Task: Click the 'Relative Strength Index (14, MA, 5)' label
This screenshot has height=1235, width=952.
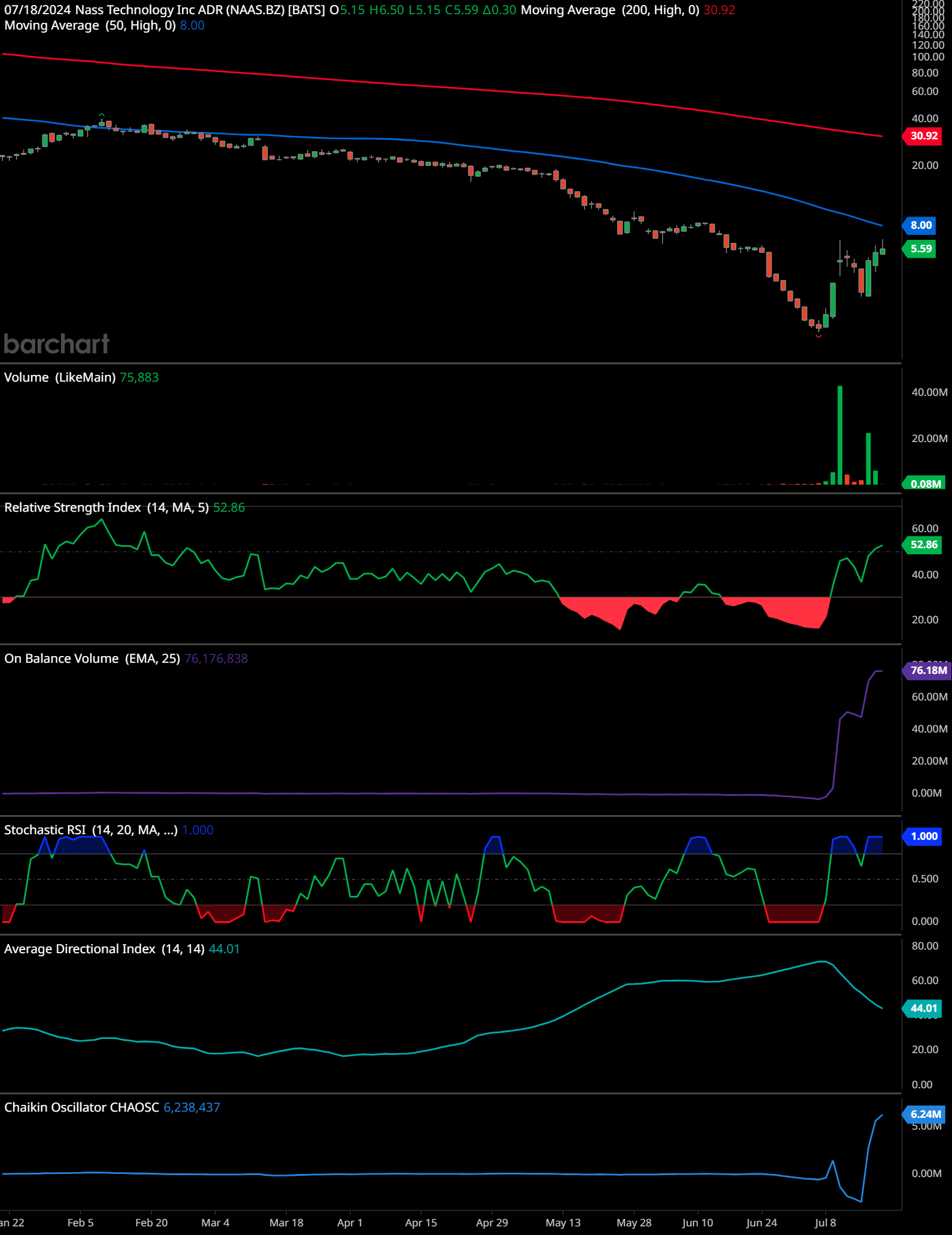Action: [107, 507]
